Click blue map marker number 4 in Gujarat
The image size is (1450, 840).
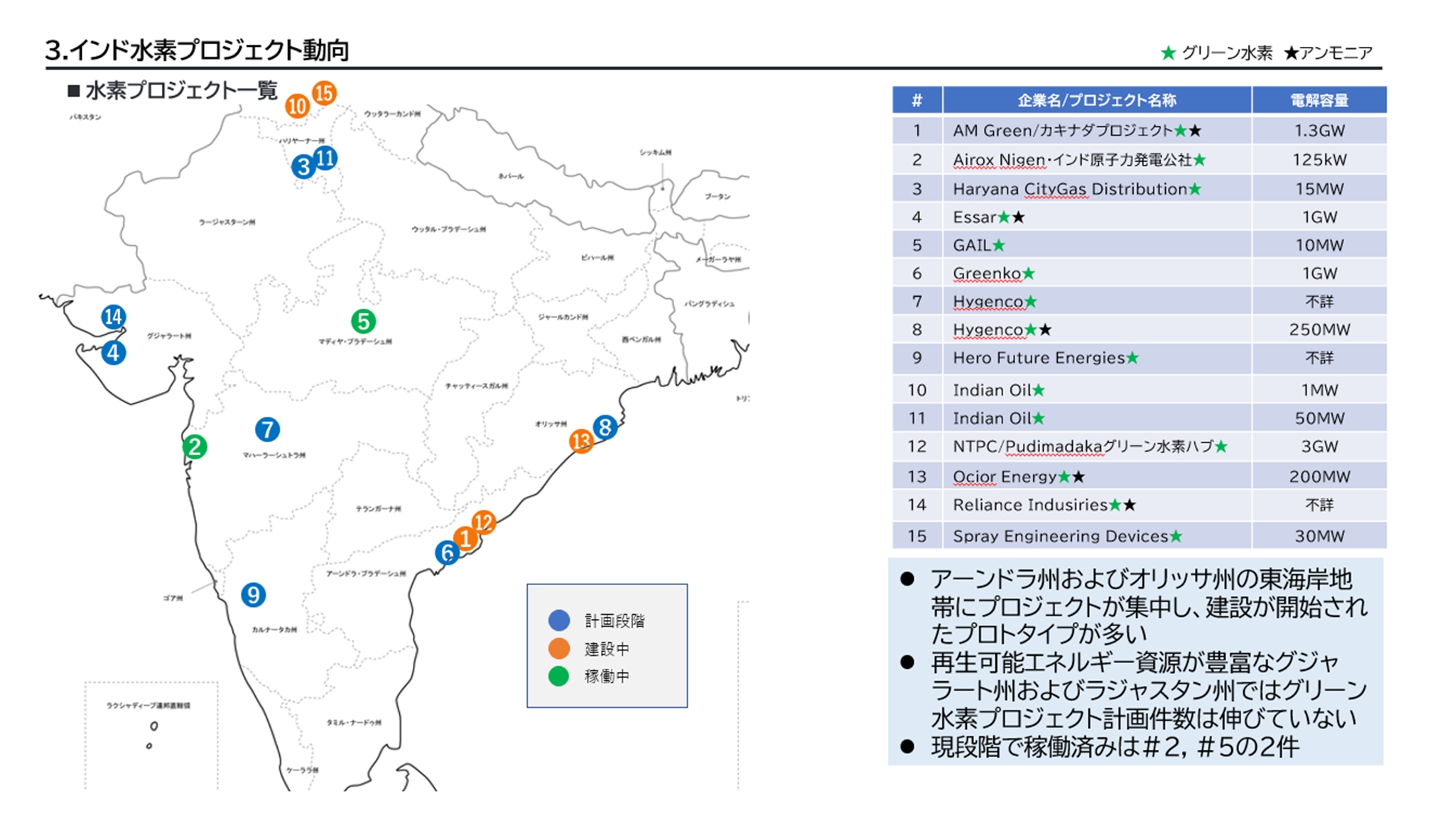[114, 352]
